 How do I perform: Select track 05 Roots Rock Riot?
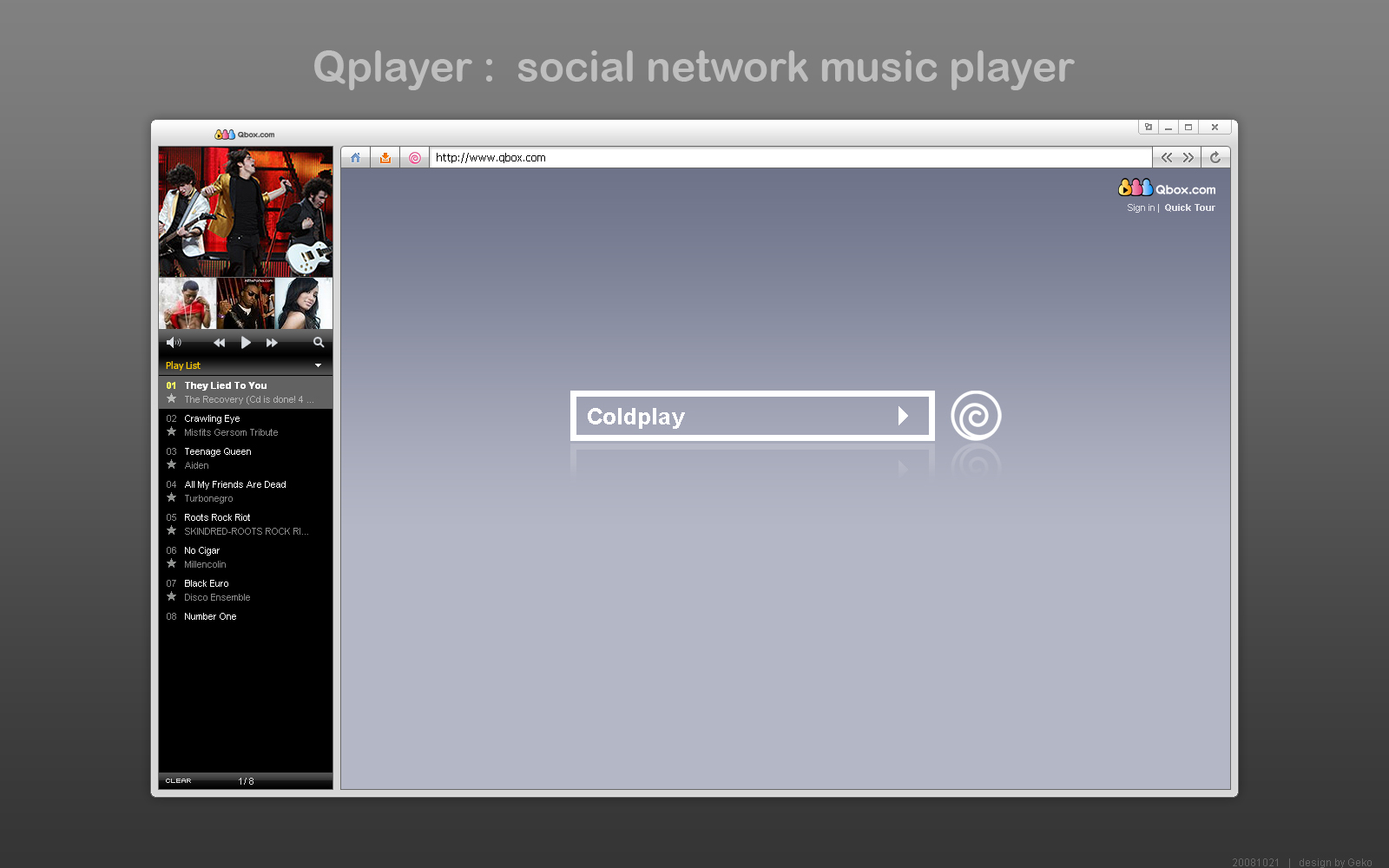pyautogui.click(x=246, y=524)
